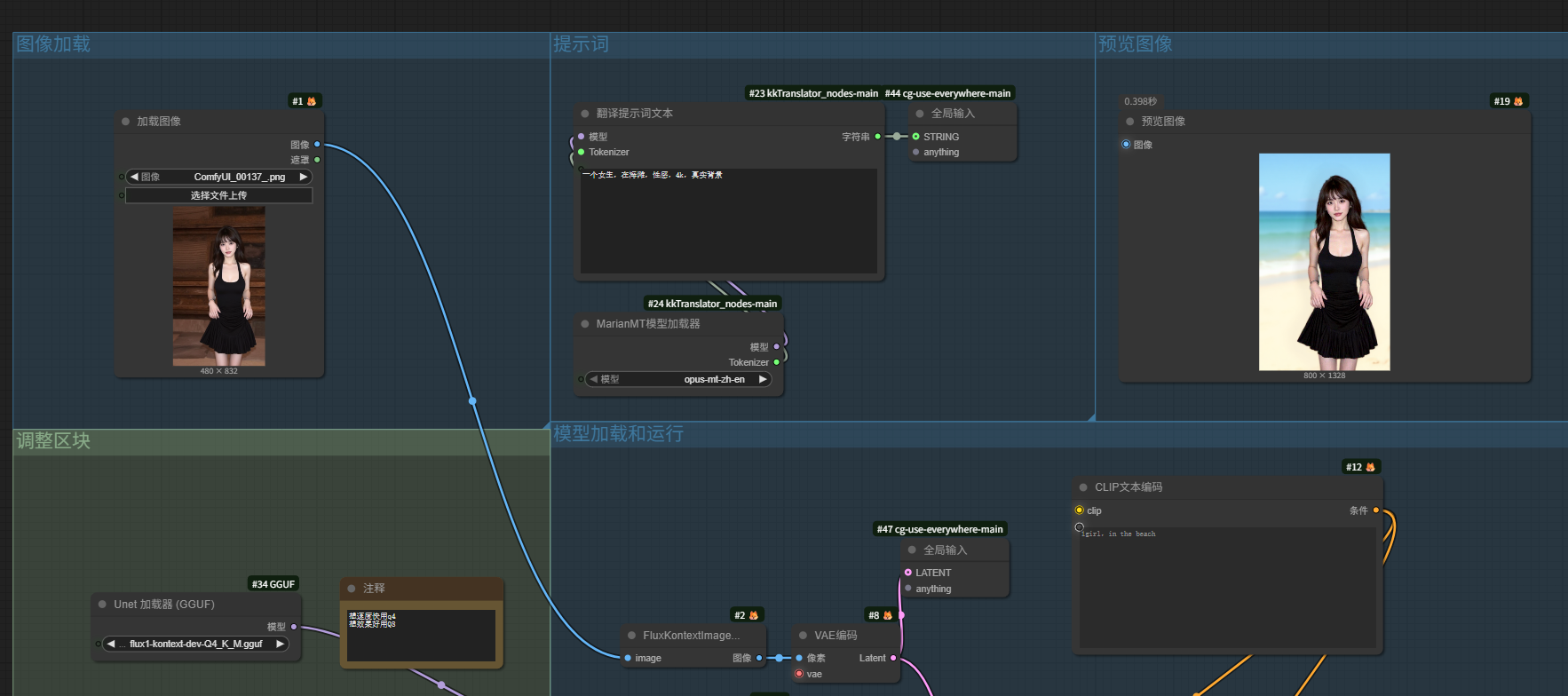Toggle collapse dot of MarianMT模型加载器 node

[x=585, y=324]
